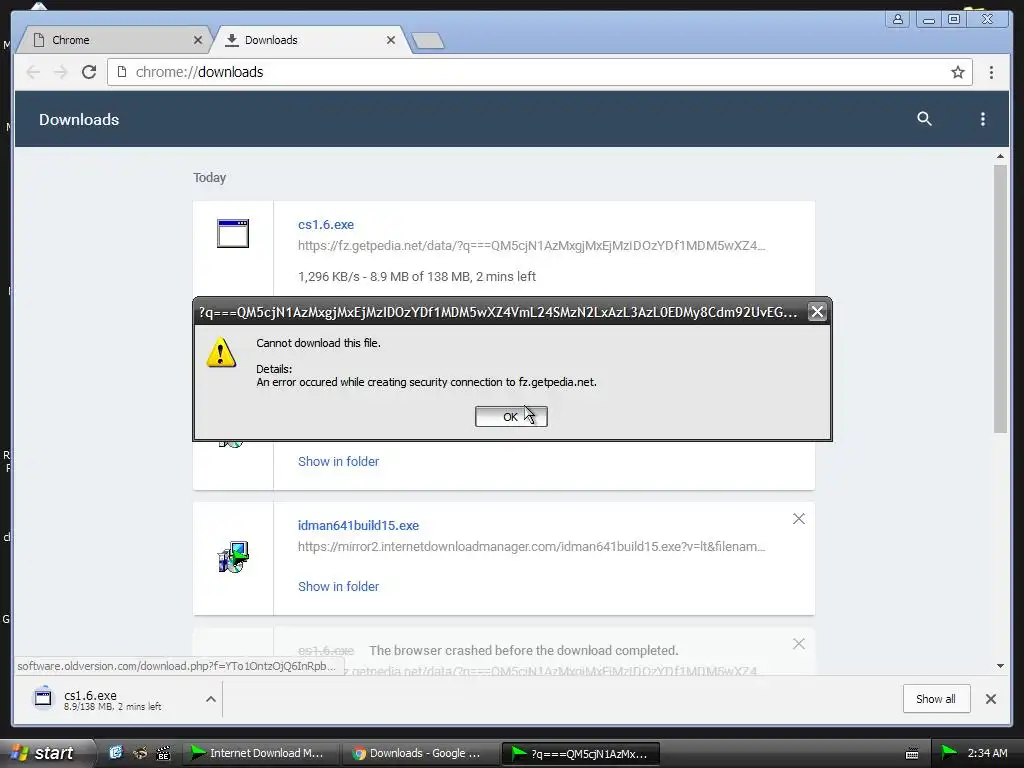Close the Cannot download error dialog
The width and height of the screenshot is (1024, 768).
(817, 312)
